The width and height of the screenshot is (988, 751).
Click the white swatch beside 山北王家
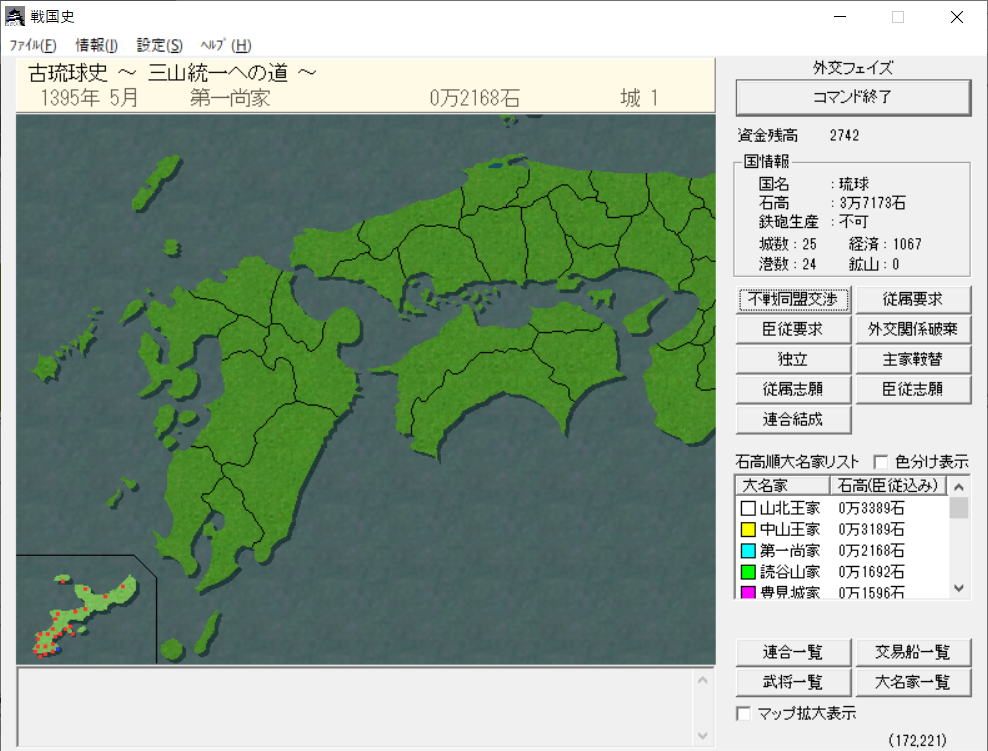tap(748, 508)
